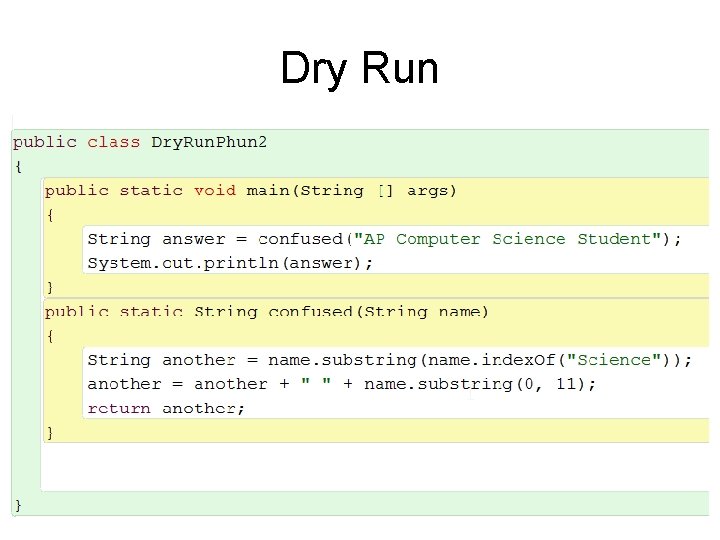720x540 pixels.
Task: Click the name.substring(name.indexOf line
Action: point(389,360)
